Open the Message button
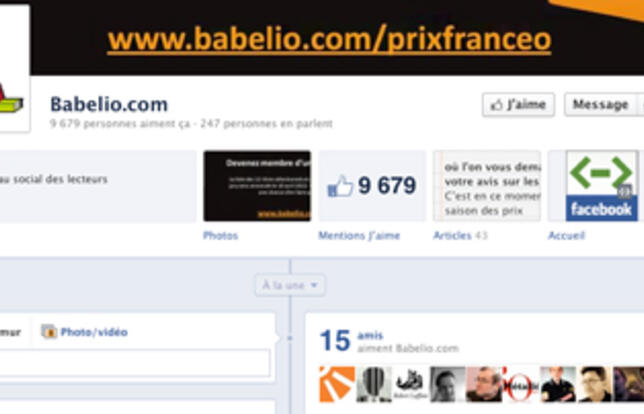 click(x=600, y=105)
